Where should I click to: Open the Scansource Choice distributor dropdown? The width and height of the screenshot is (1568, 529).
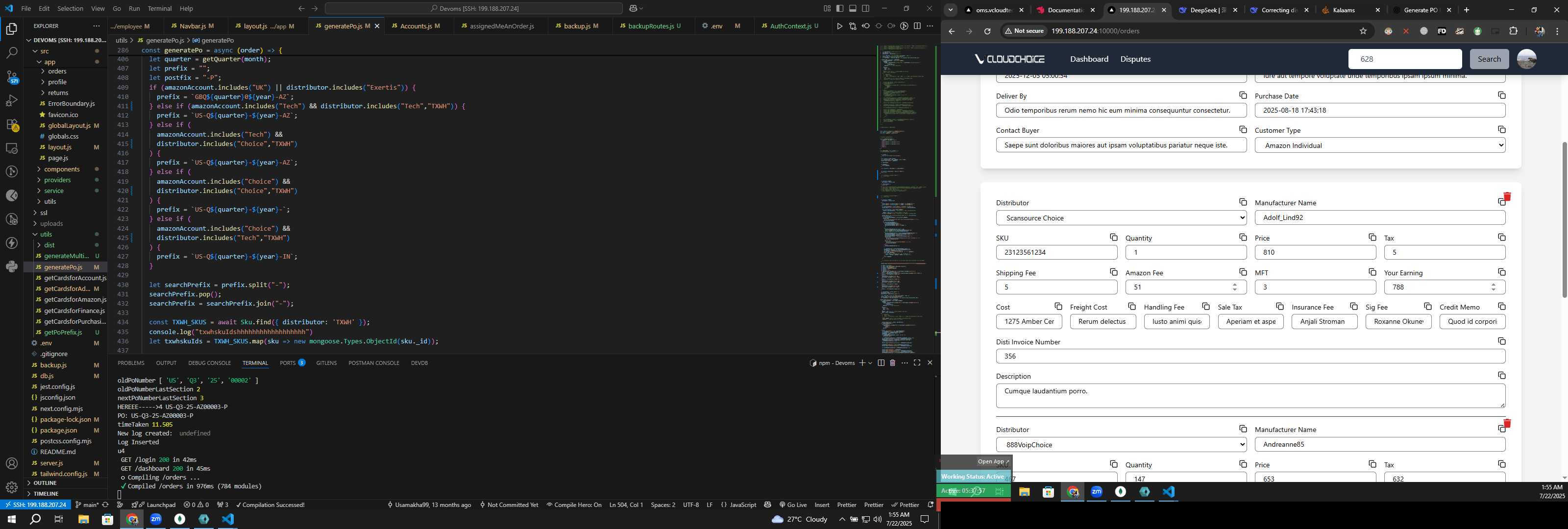point(1121,218)
